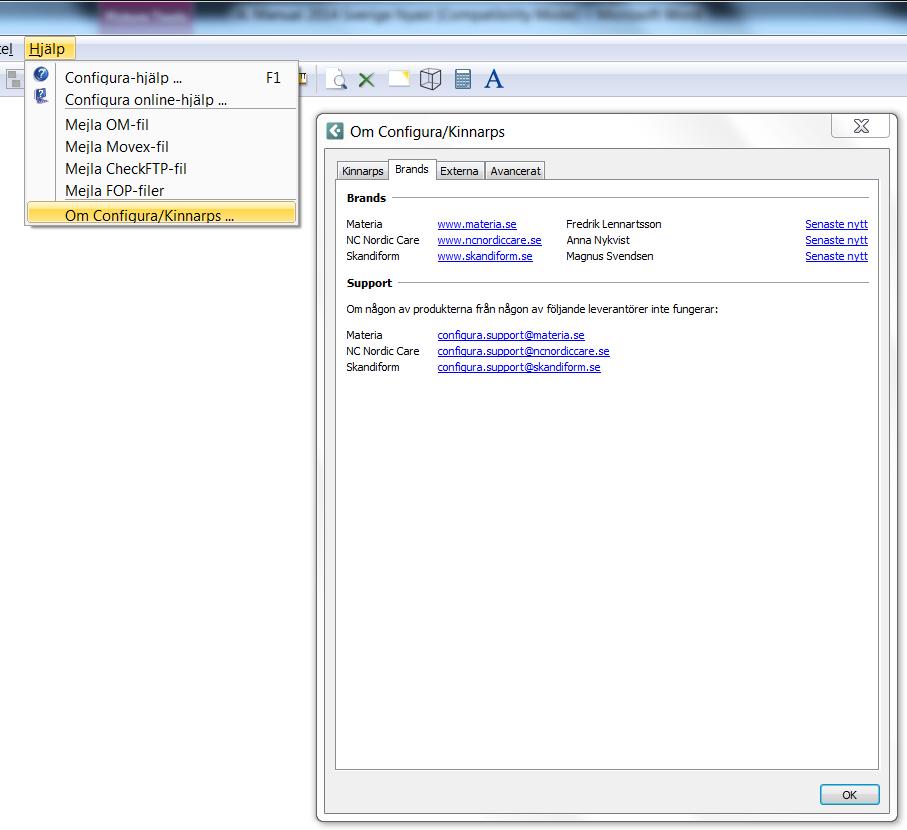Click the yellow-cornered note toolbar icon
907x830 pixels.
click(x=399, y=78)
